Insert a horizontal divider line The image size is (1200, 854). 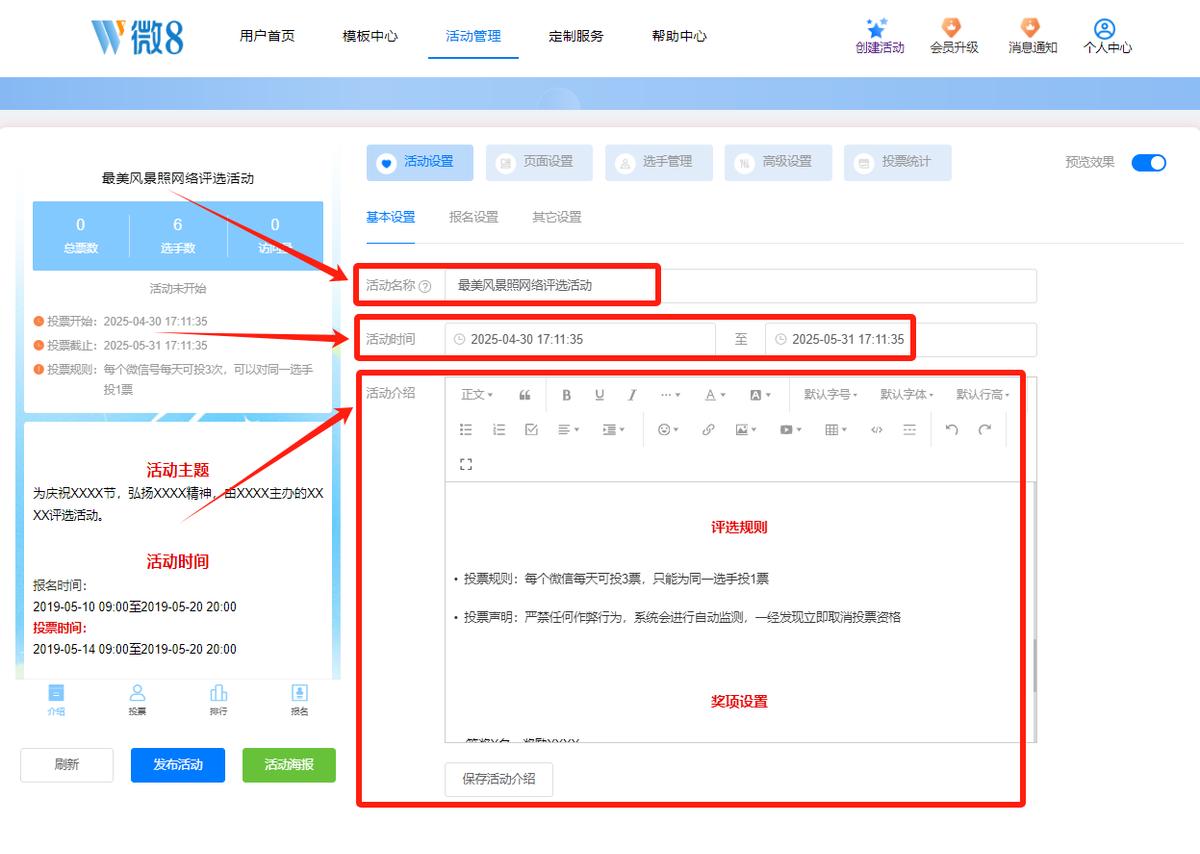click(x=909, y=429)
